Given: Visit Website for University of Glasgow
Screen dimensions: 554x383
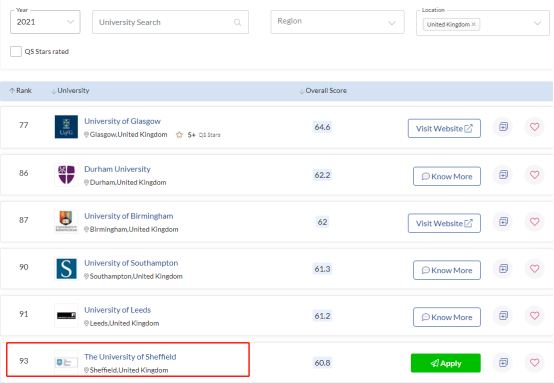Looking at the screenshot, I should click(444, 128).
